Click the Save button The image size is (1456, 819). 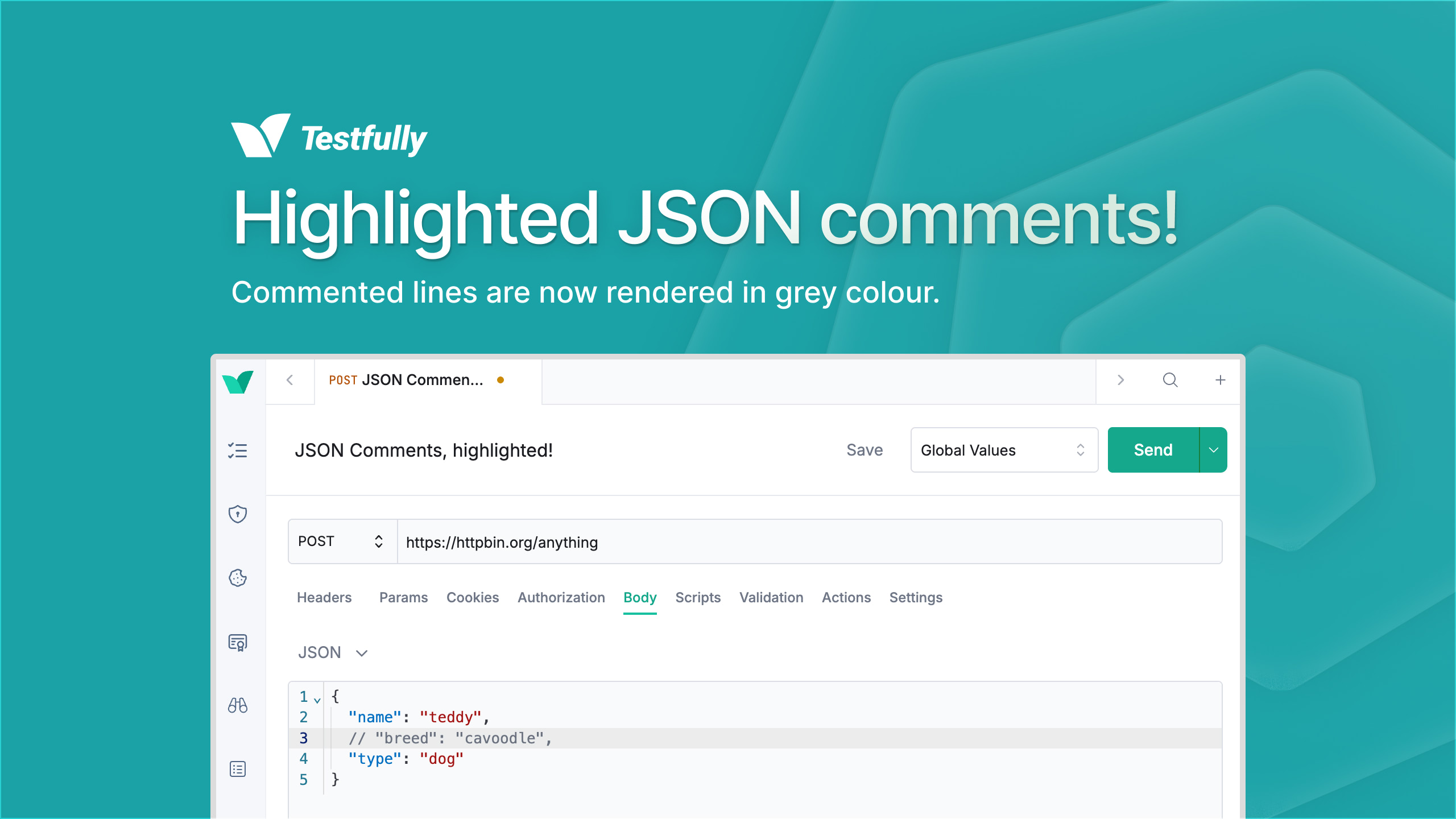[x=864, y=450]
